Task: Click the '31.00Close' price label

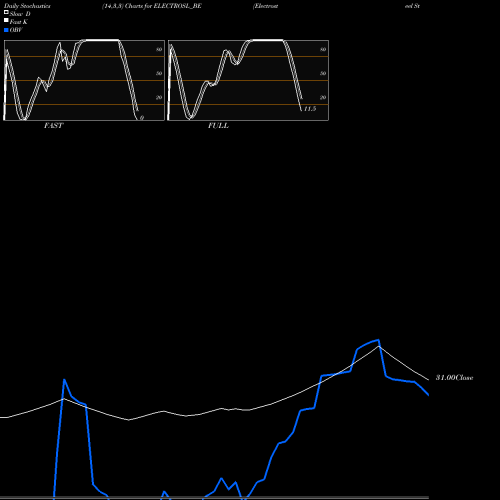Action: (x=454, y=378)
